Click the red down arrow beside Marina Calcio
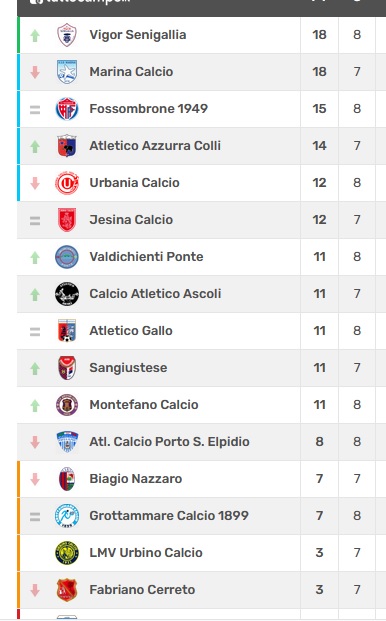Screen dimensions: 386x621 click(35, 72)
